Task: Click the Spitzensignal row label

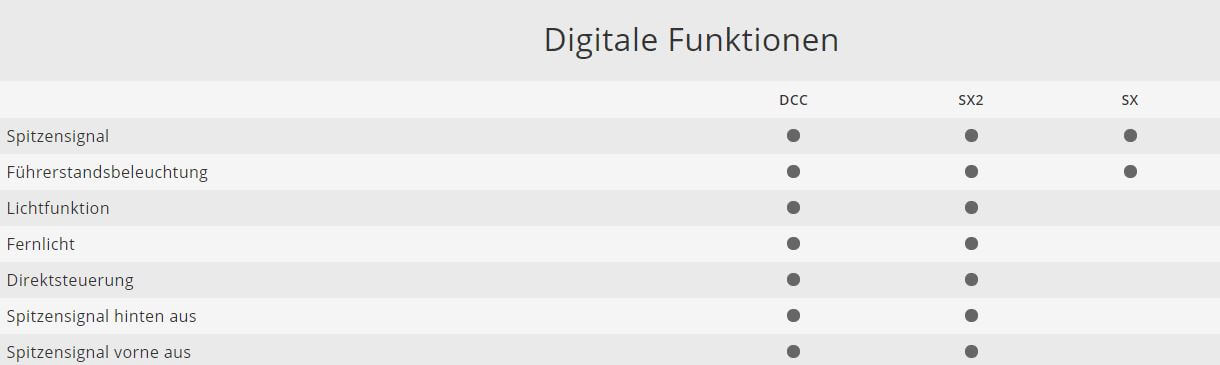Action: [58, 136]
